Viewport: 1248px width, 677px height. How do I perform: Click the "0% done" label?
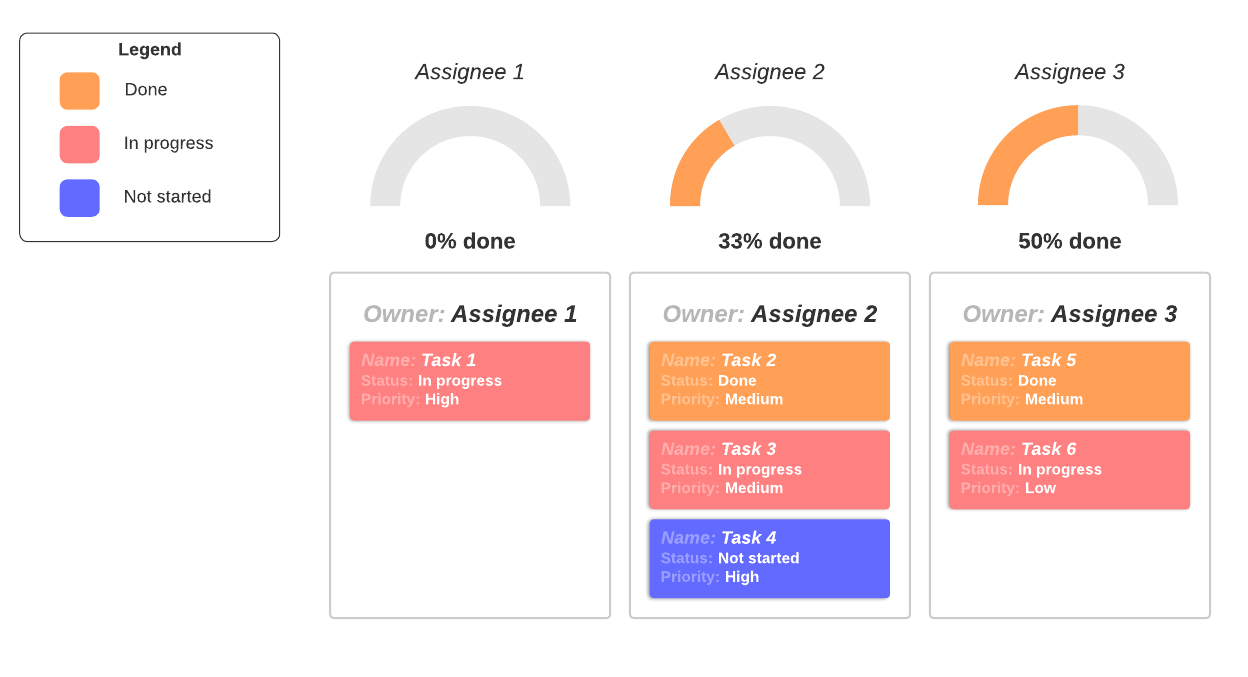coord(470,241)
